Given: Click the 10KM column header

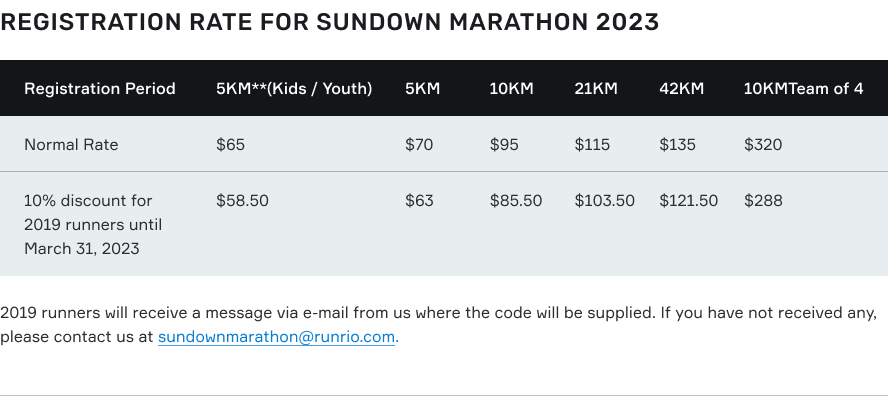Looking at the screenshot, I should click(x=511, y=89).
